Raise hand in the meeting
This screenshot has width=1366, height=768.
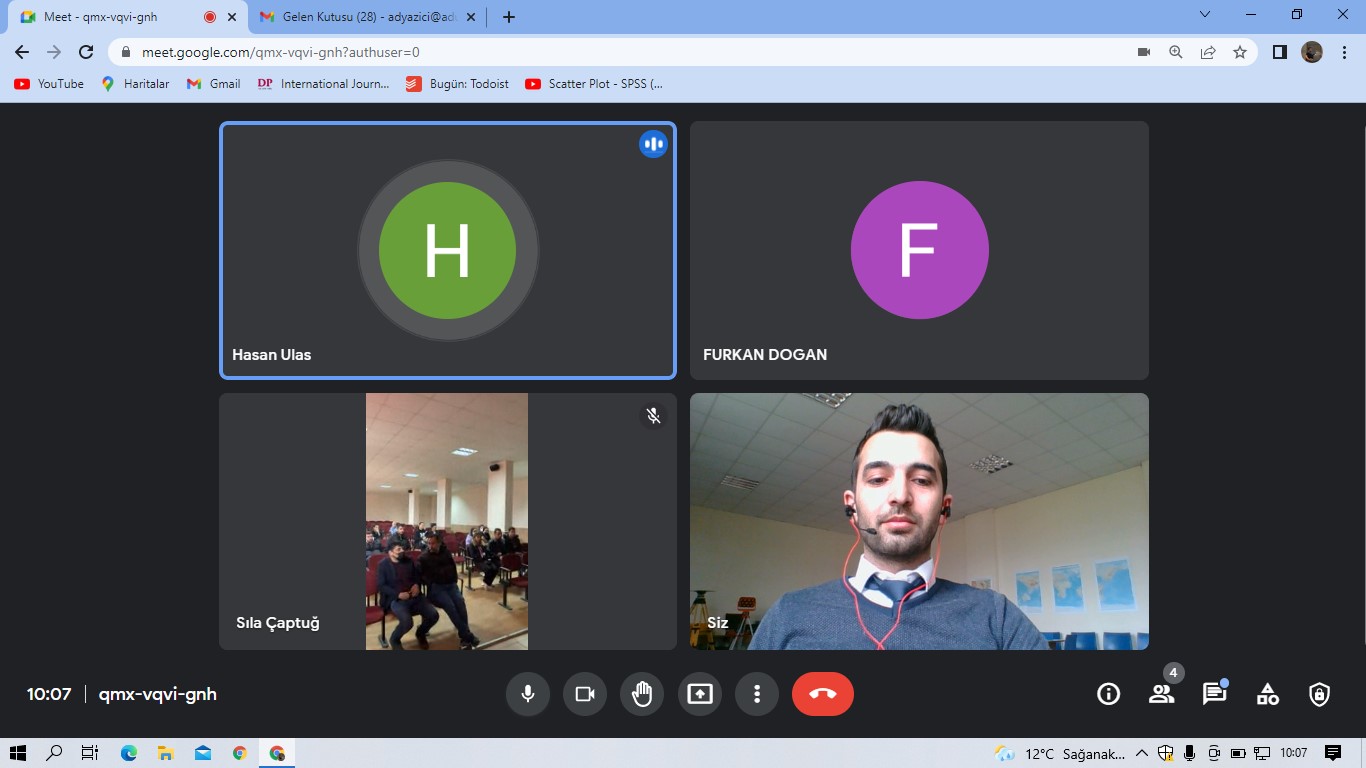pos(642,694)
